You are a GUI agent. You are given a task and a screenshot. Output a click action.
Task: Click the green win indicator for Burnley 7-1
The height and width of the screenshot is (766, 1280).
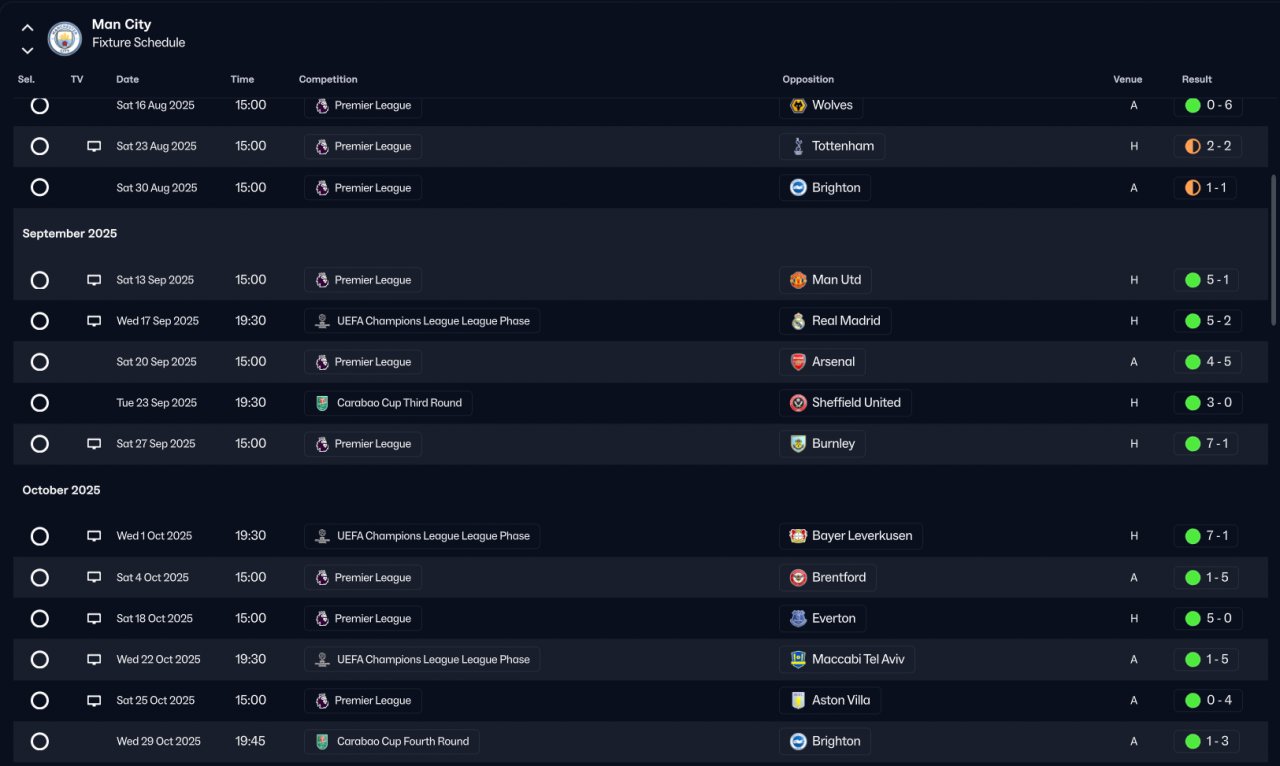click(x=1192, y=444)
